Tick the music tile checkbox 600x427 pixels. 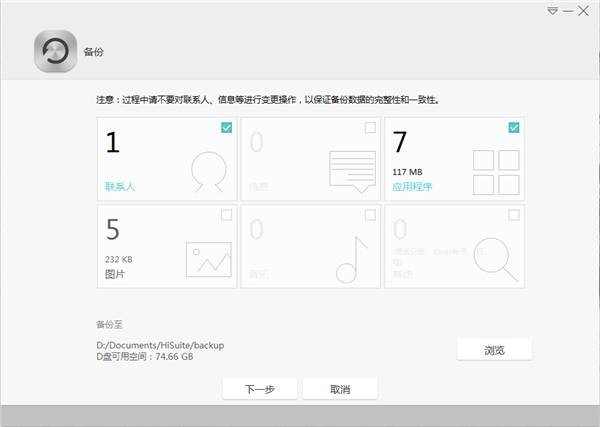coord(370,214)
